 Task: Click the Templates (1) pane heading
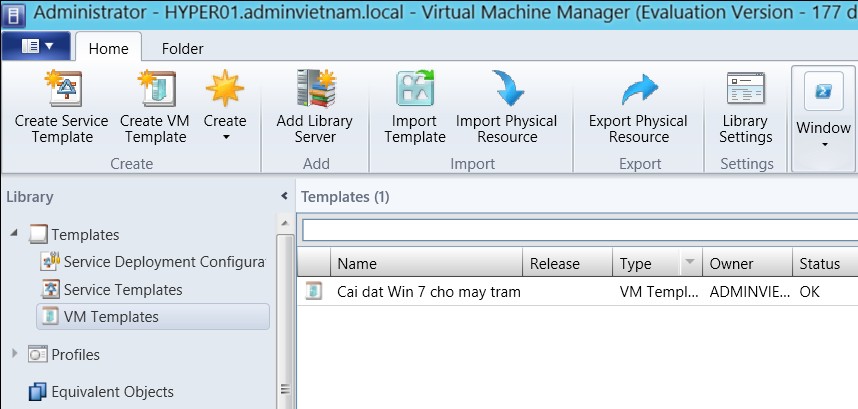[345, 197]
